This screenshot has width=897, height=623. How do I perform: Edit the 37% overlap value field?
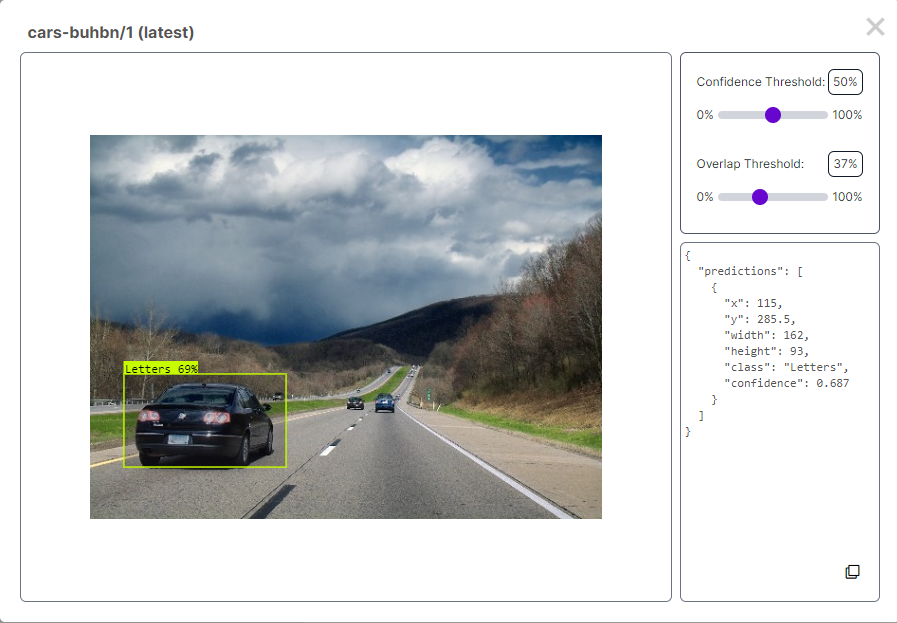point(843,163)
